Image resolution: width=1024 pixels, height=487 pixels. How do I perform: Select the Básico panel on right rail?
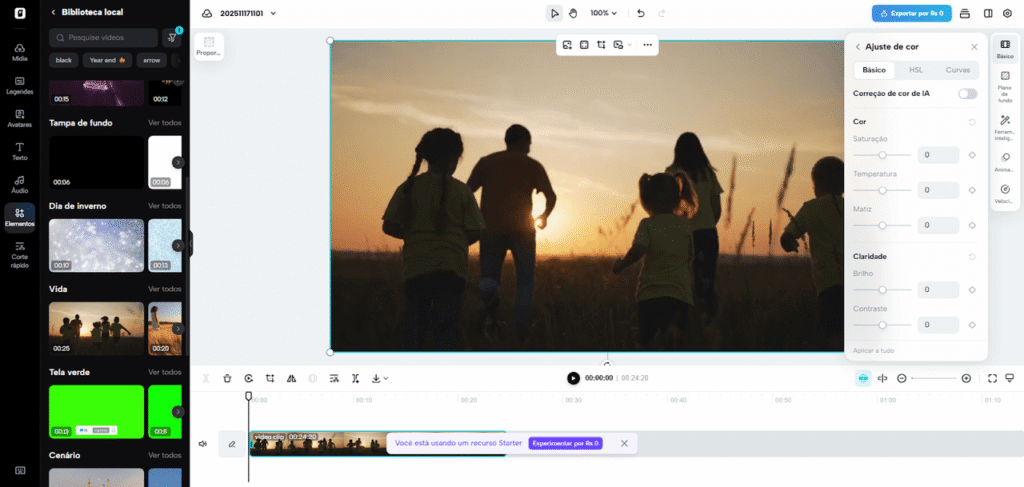pos(1004,49)
